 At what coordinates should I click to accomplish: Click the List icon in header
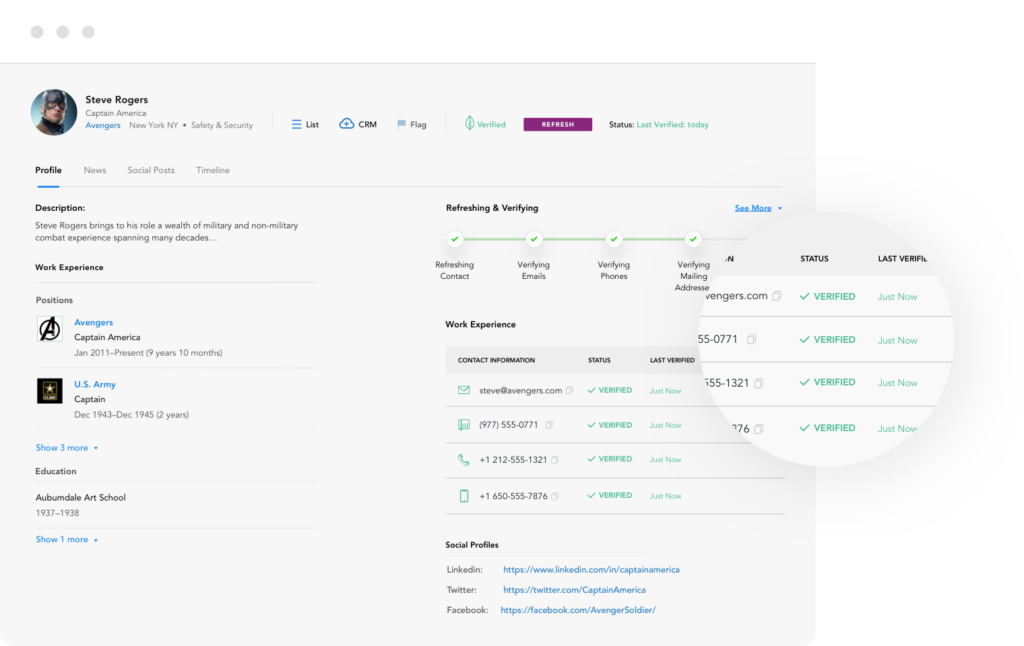point(296,124)
